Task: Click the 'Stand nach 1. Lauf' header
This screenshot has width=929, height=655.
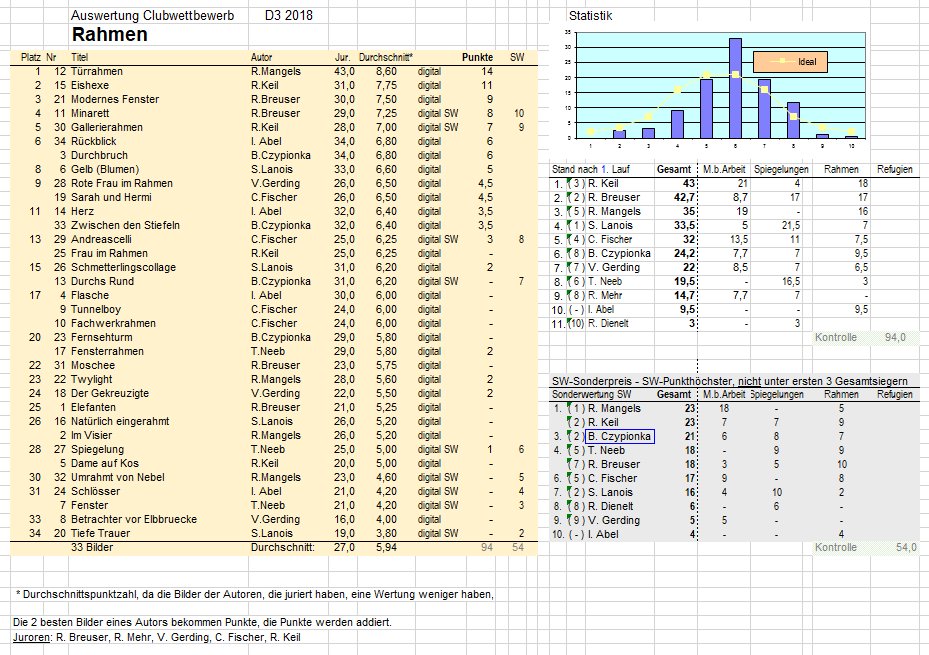Action: pos(591,170)
